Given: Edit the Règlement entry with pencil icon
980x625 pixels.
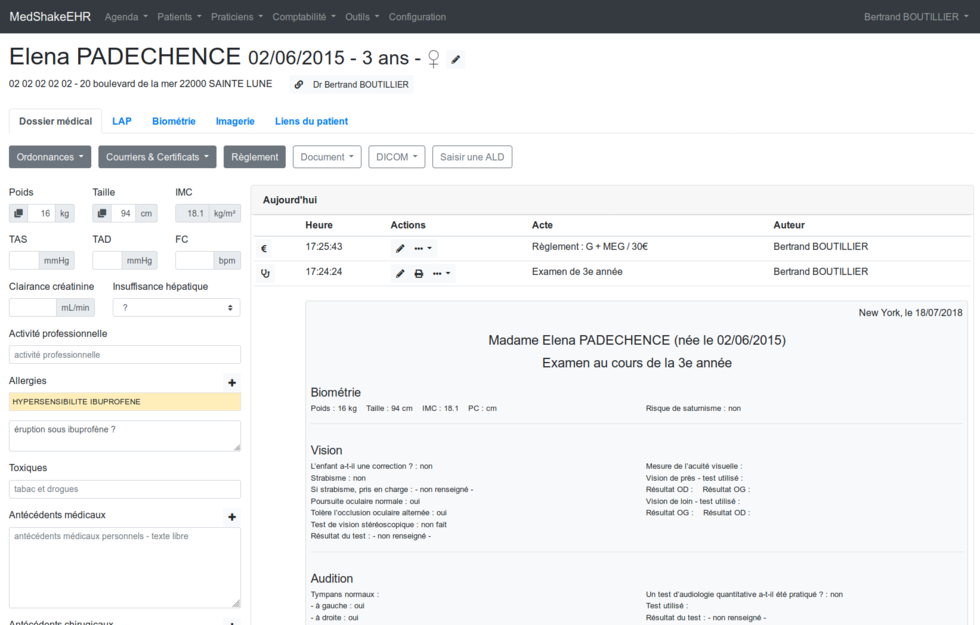Looking at the screenshot, I should [400, 248].
